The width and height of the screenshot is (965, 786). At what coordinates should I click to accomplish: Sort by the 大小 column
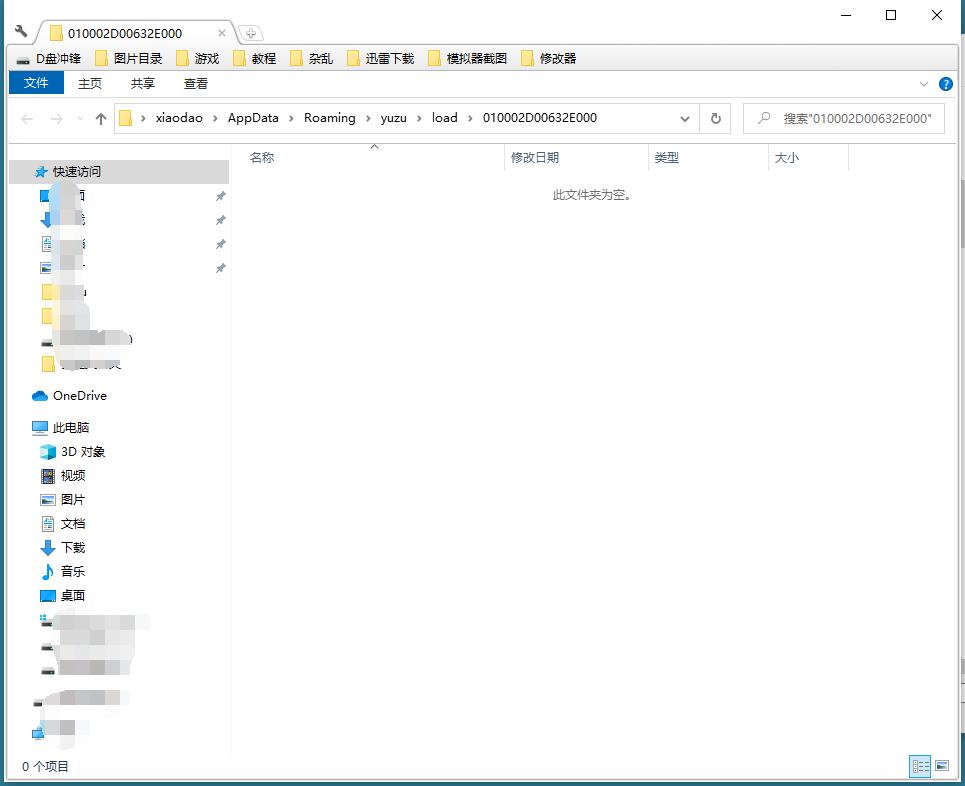pos(787,158)
